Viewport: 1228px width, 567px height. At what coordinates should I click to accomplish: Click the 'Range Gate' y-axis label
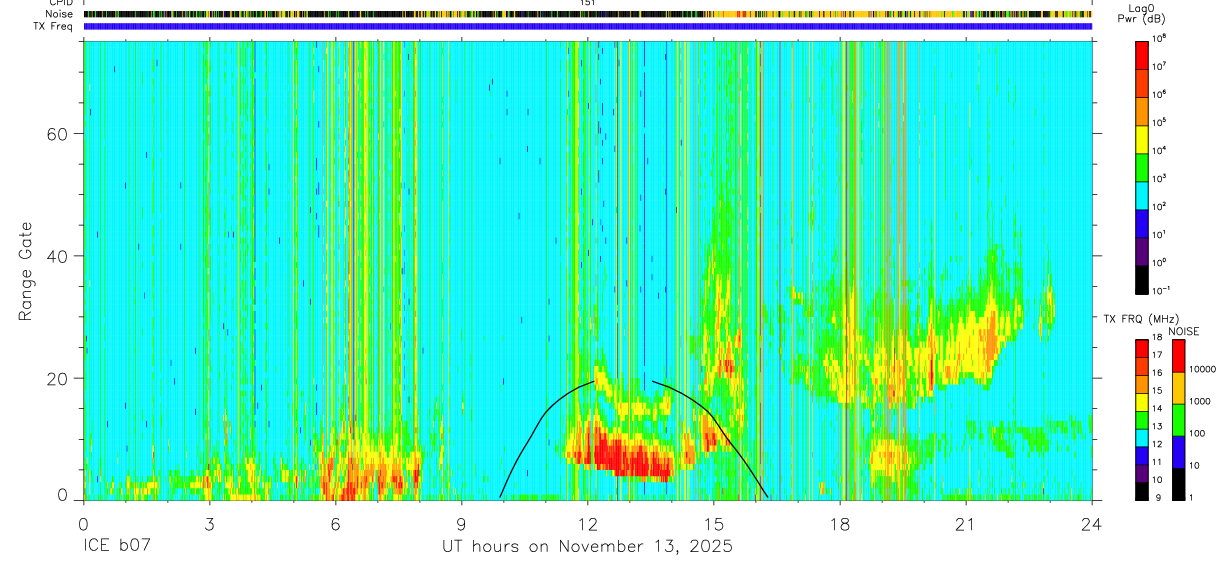coord(25,270)
